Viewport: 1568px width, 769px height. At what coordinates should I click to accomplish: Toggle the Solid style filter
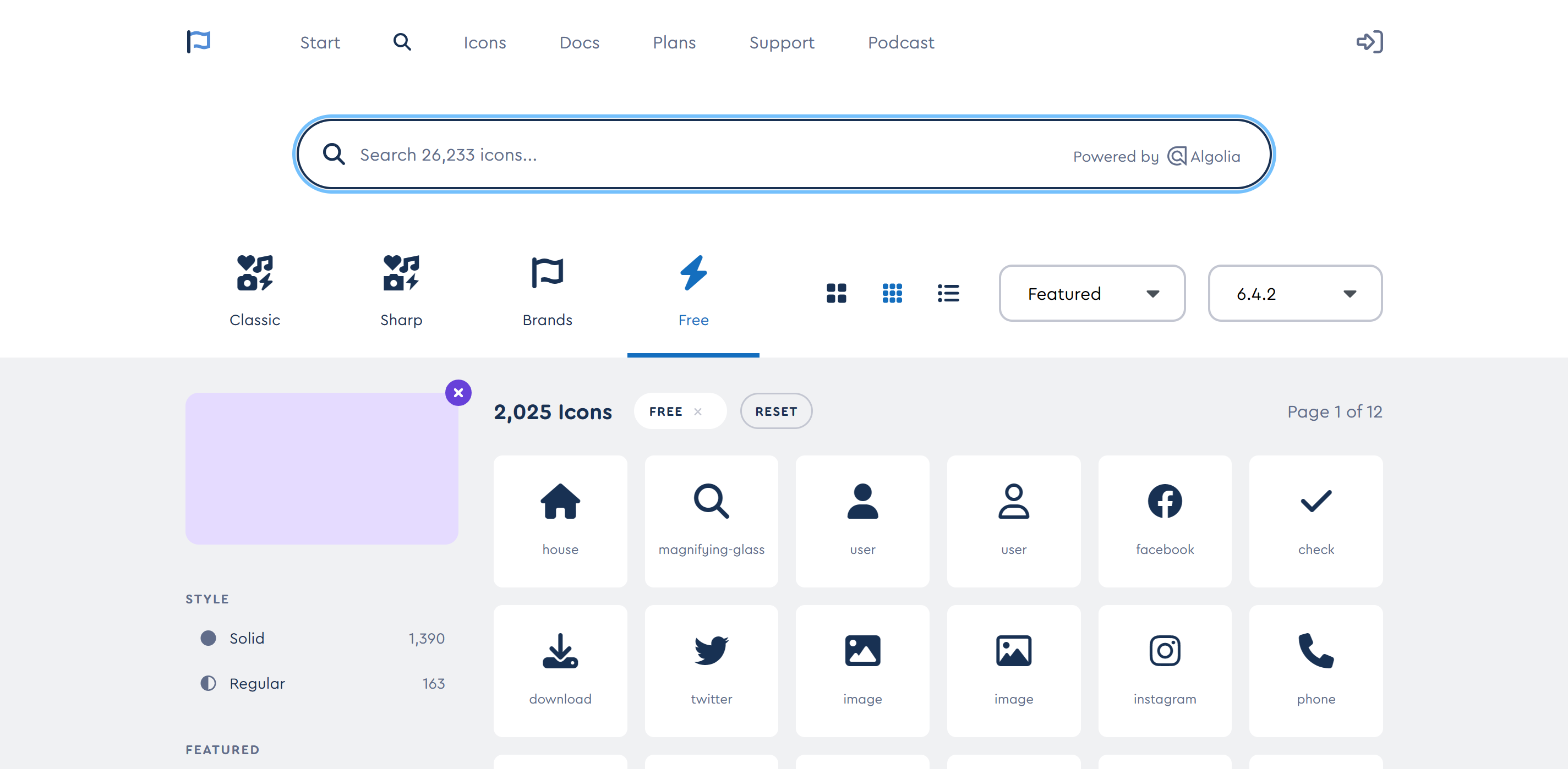(247, 638)
